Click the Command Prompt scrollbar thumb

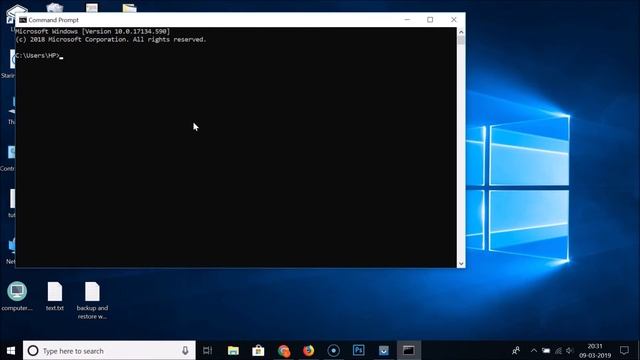click(x=461, y=40)
